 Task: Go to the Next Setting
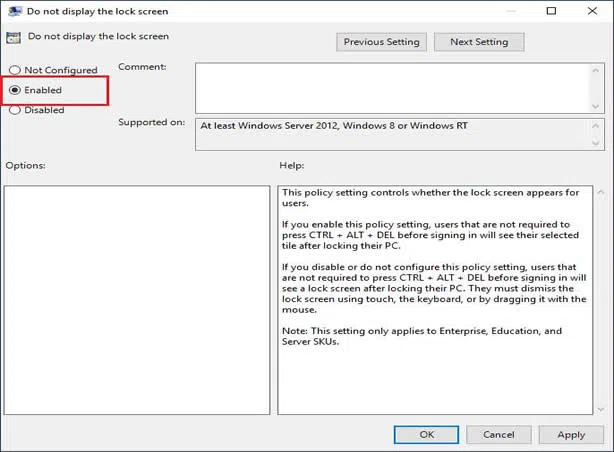[x=479, y=42]
